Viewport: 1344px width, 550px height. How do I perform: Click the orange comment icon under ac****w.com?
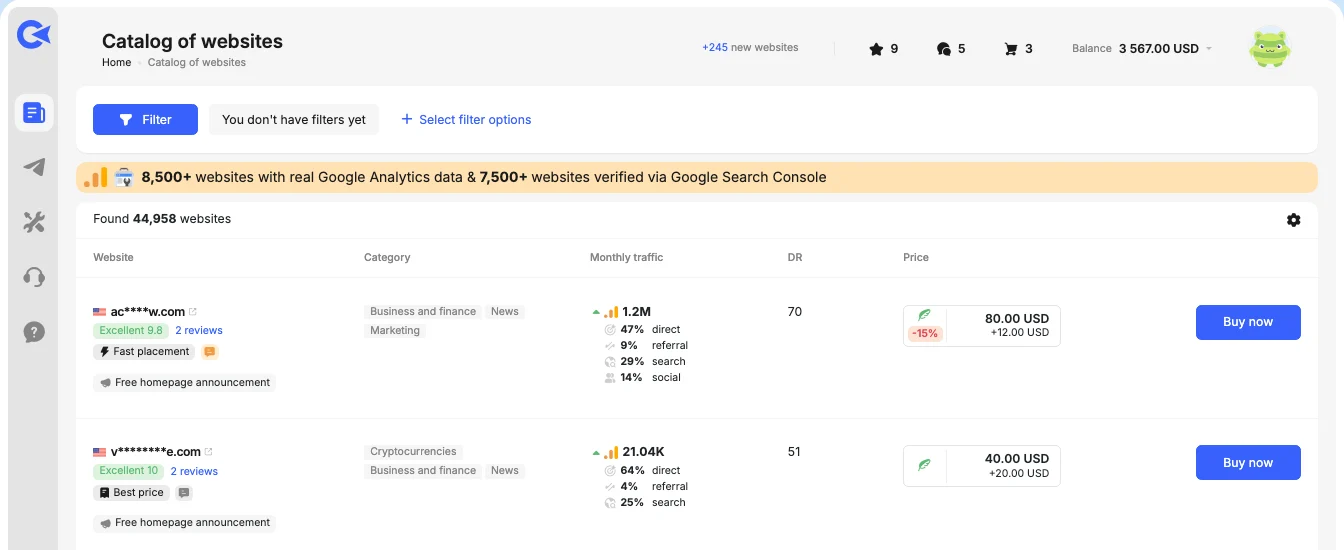[210, 352]
